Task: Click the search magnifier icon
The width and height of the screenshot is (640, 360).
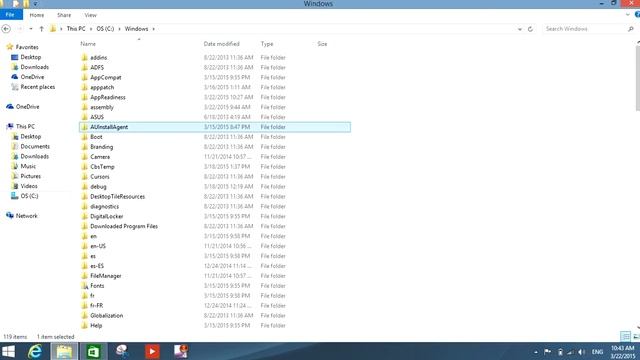Action: coord(631,29)
